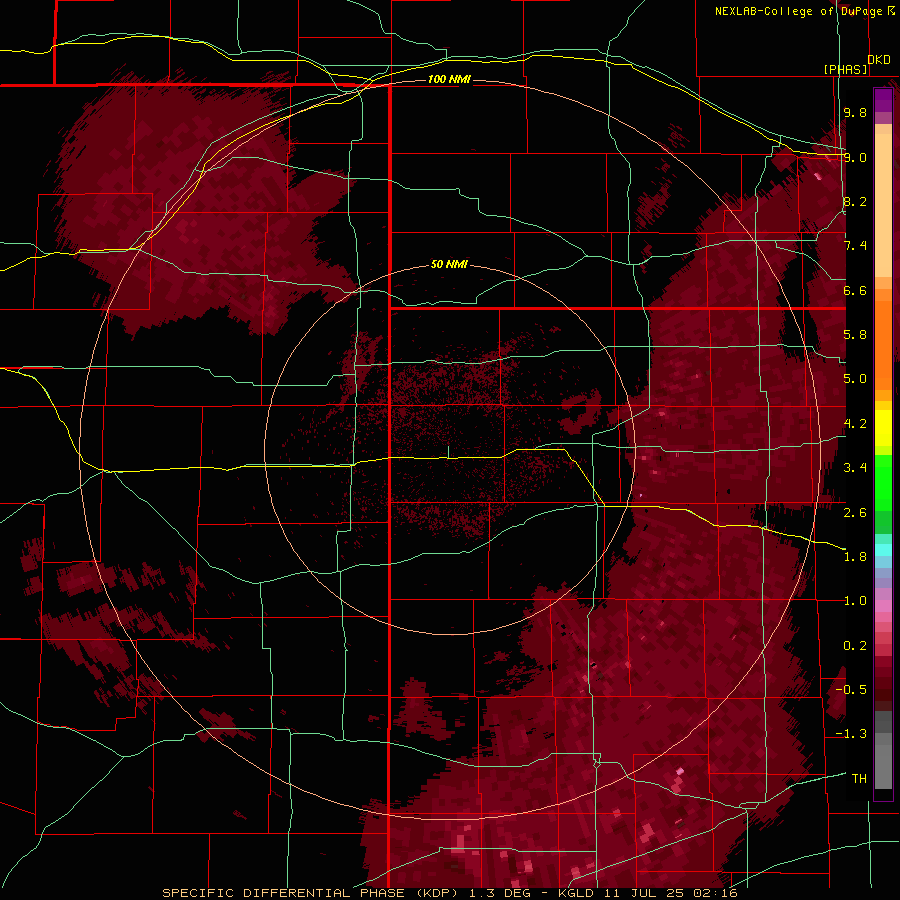Screen dimensions: 900x900
Task: Select the 1.0 scale value
Action: pyautogui.click(x=855, y=601)
